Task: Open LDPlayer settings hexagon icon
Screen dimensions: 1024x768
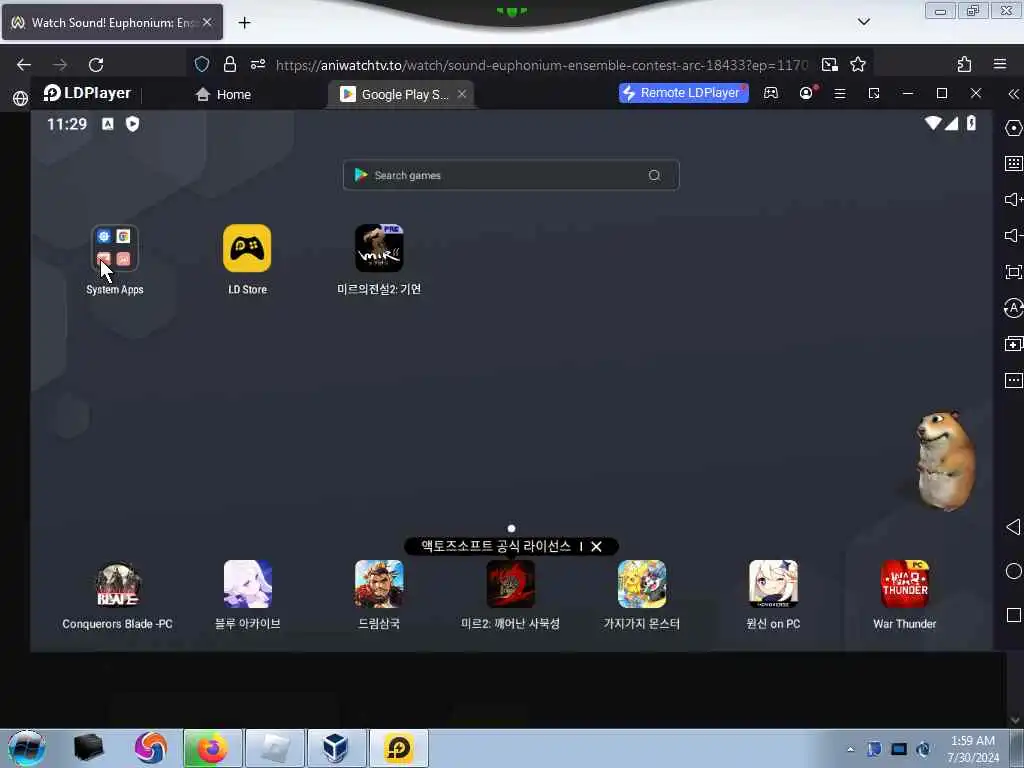Action: [1014, 128]
